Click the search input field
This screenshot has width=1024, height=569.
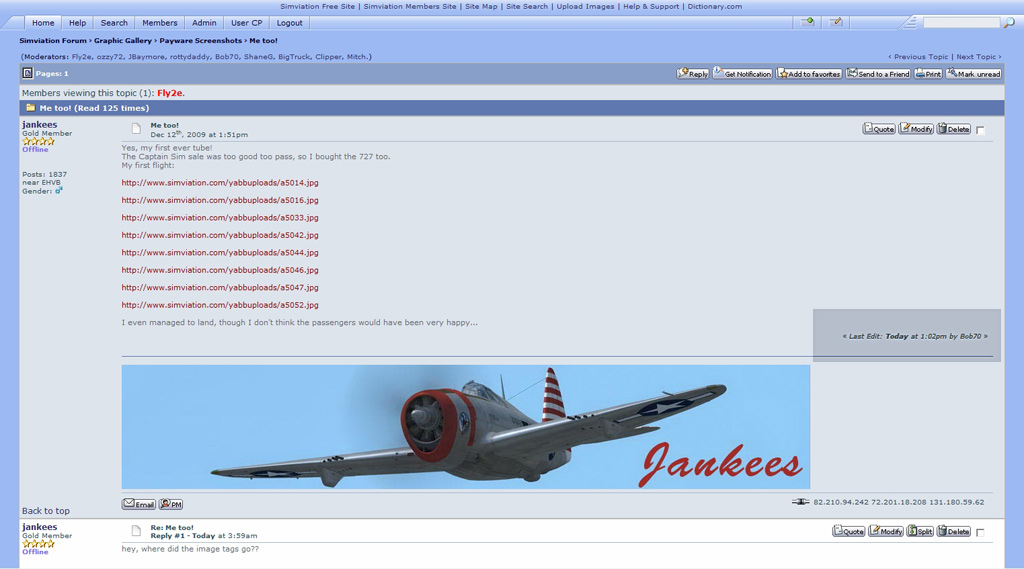(x=961, y=23)
